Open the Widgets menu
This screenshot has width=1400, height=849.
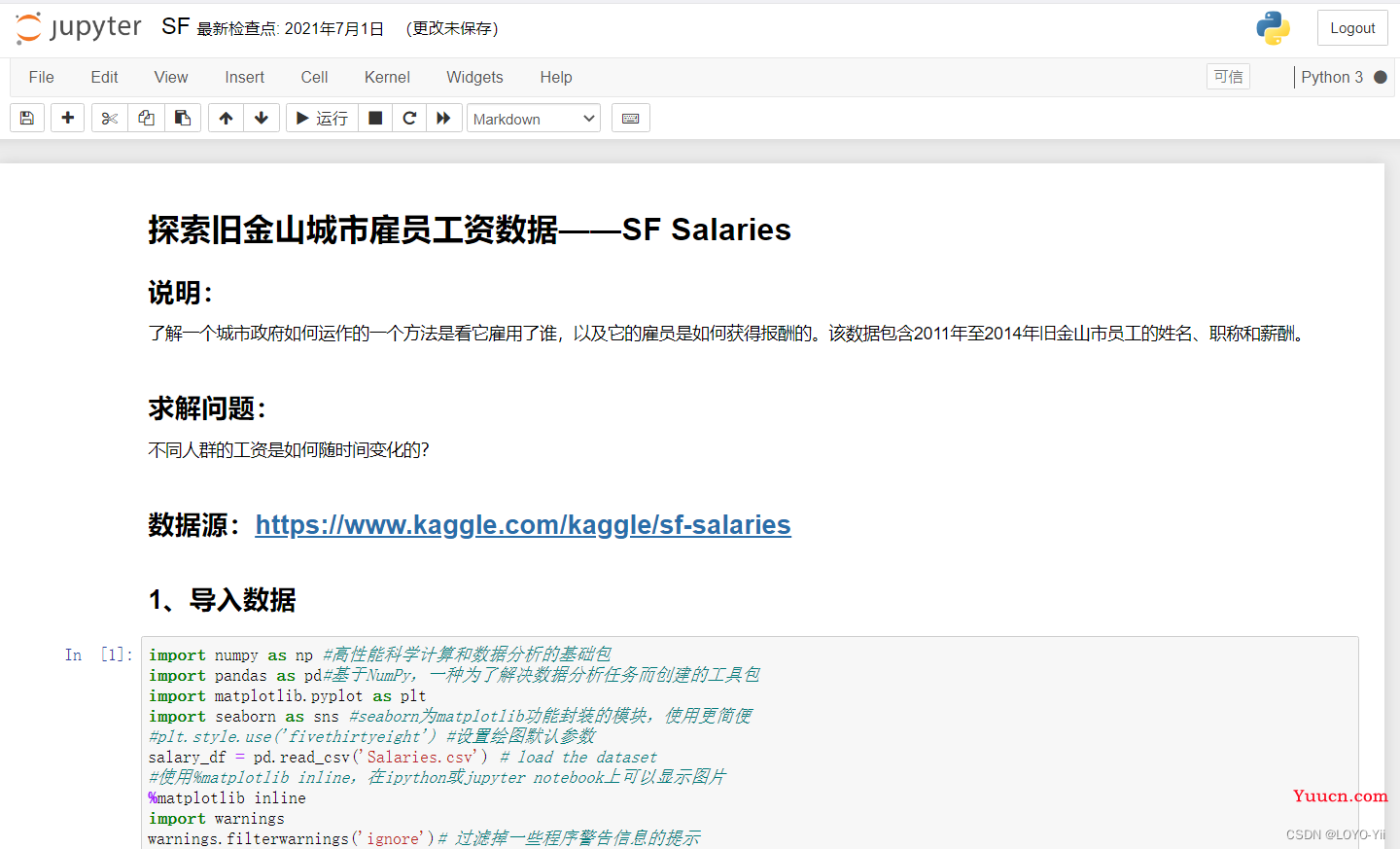pyautogui.click(x=474, y=77)
